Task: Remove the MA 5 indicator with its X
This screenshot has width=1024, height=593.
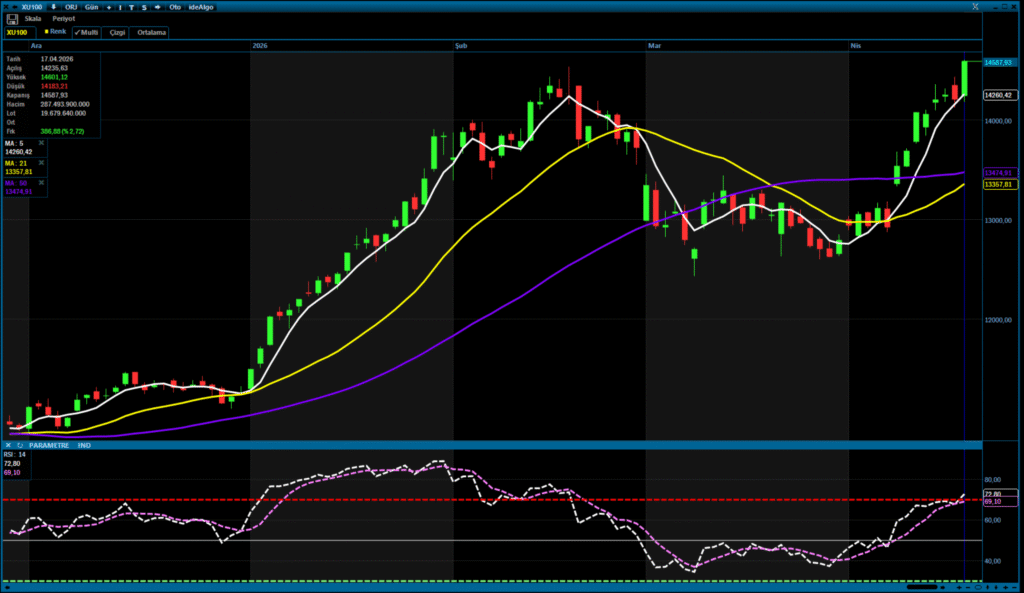Action: tap(42, 143)
